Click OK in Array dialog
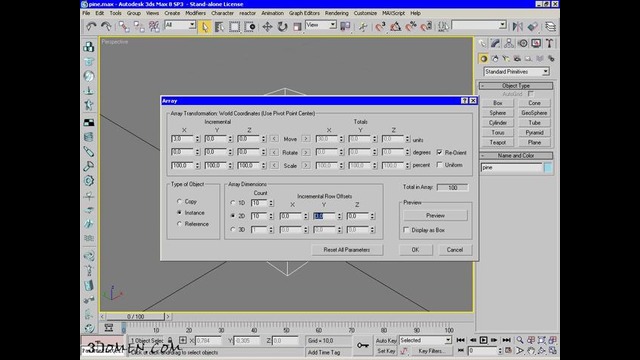Viewport: 640px width, 360px height. [x=415, y=250]
